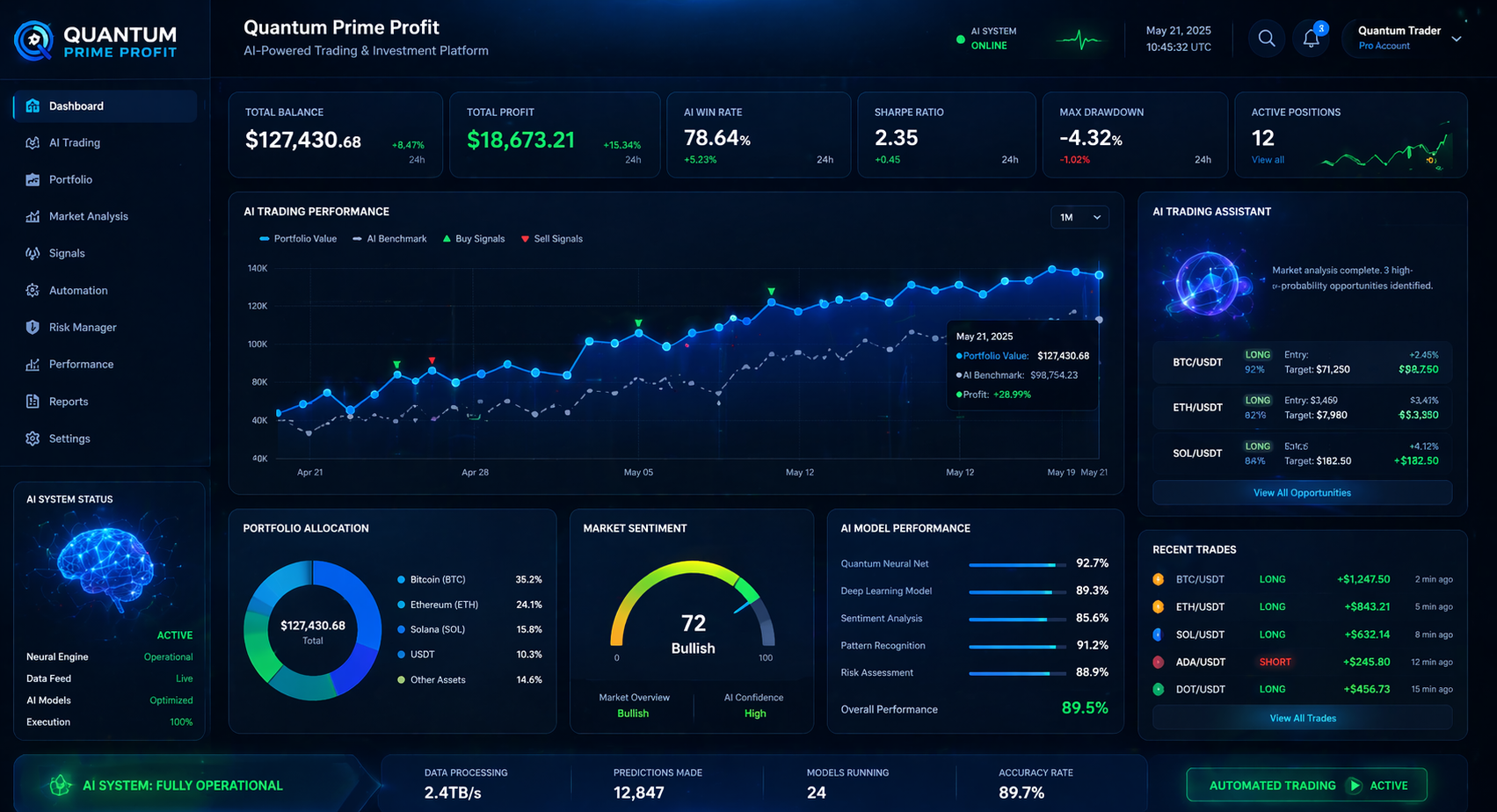Open the notifications bell with badge

pos(1311,39)
